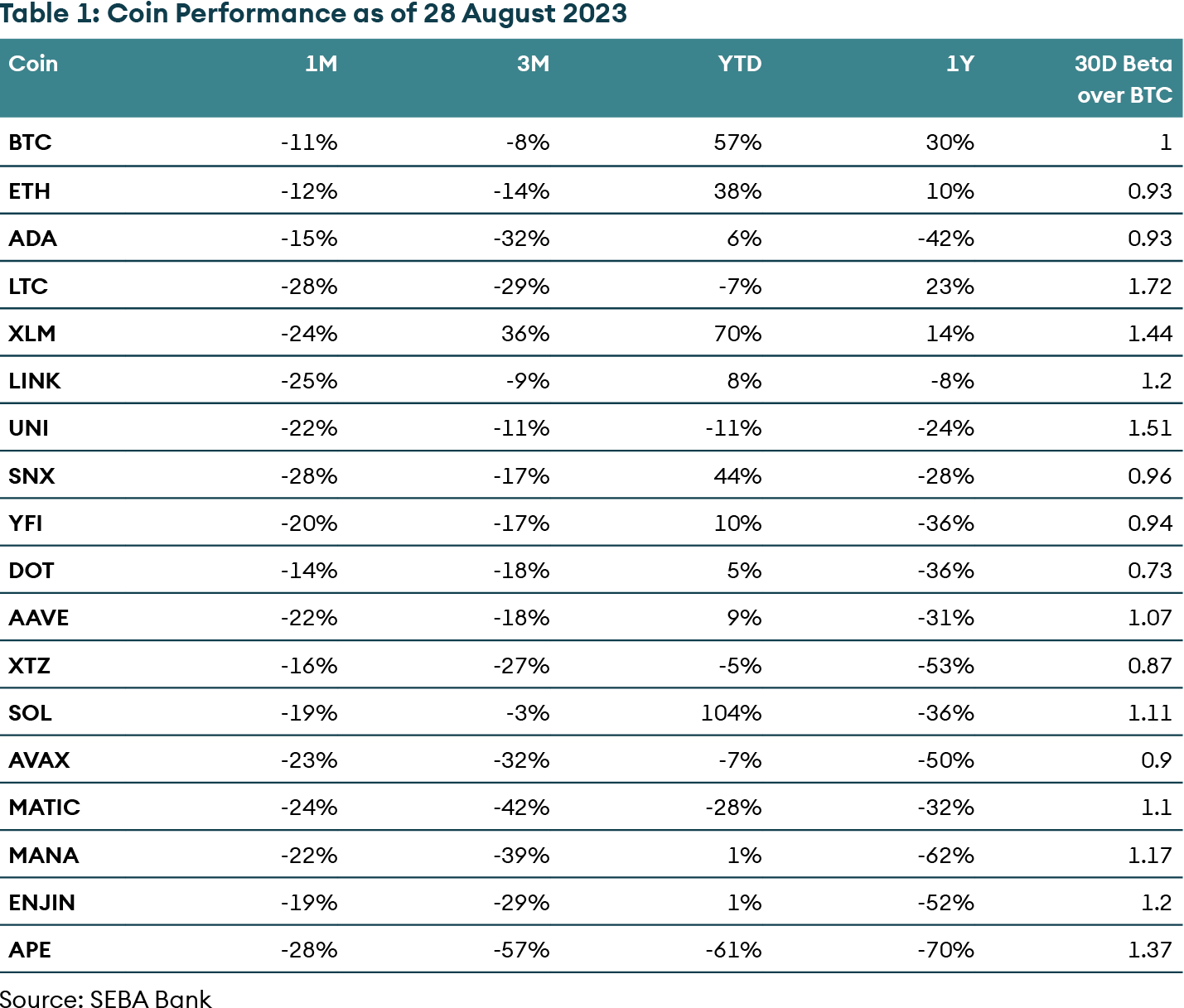The image size is (1184, 1008).
Task: Click the Source: SEBA Bank caption
Action: [106, 999]
